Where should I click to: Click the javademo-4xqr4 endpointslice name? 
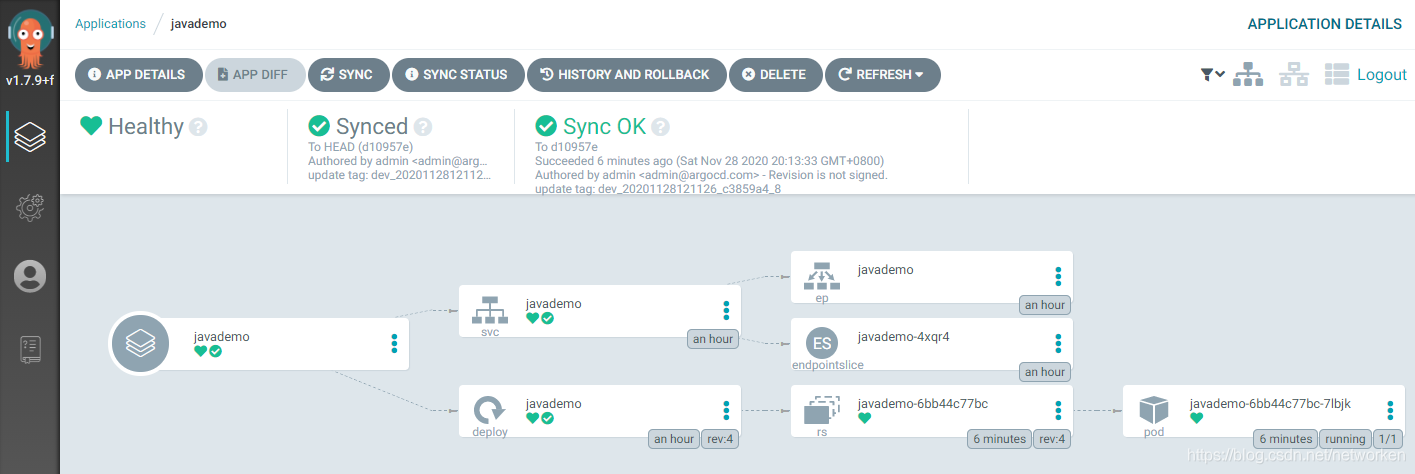pos(904,336)
